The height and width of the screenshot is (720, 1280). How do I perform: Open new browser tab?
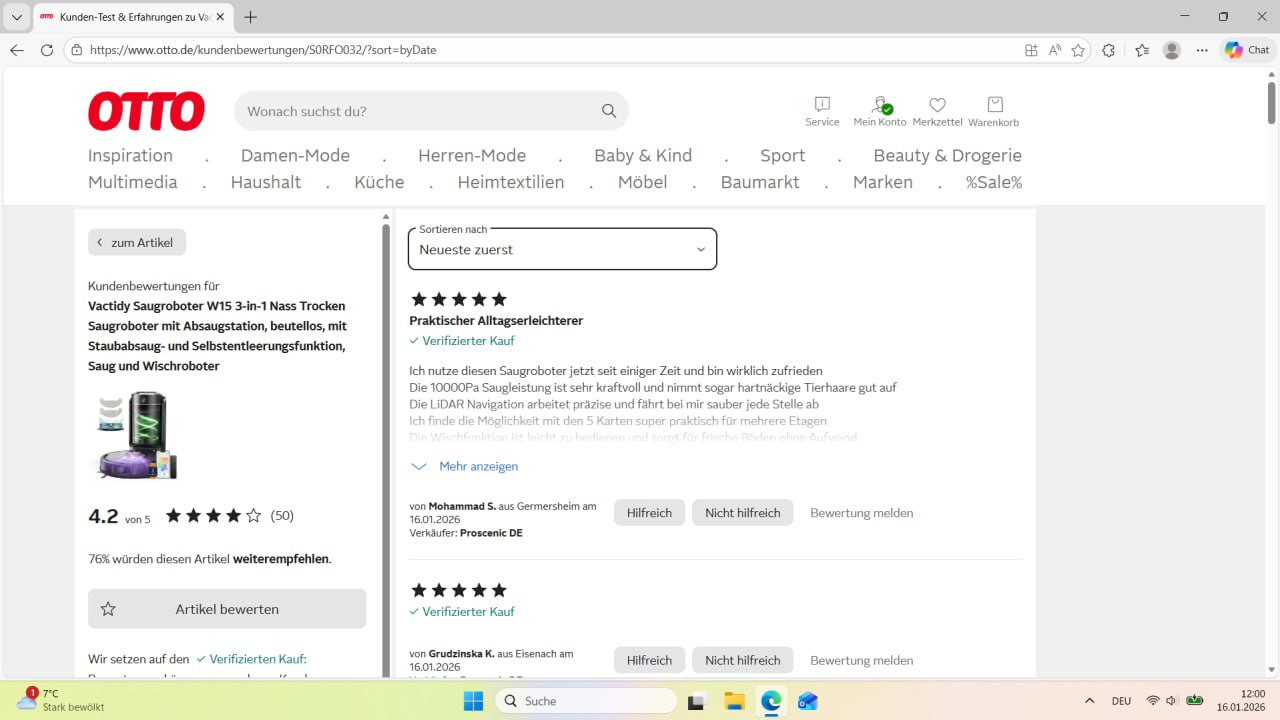click(250, 17)
